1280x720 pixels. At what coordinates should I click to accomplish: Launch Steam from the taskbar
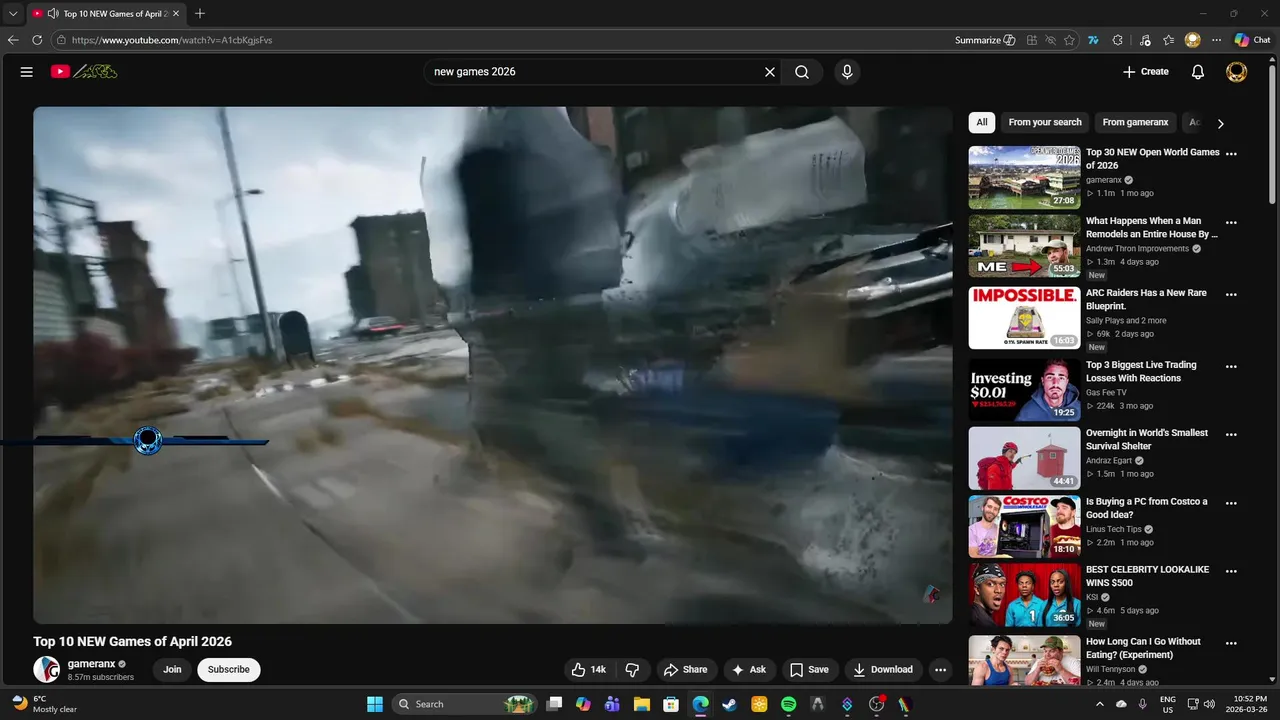tap(730, 704)
